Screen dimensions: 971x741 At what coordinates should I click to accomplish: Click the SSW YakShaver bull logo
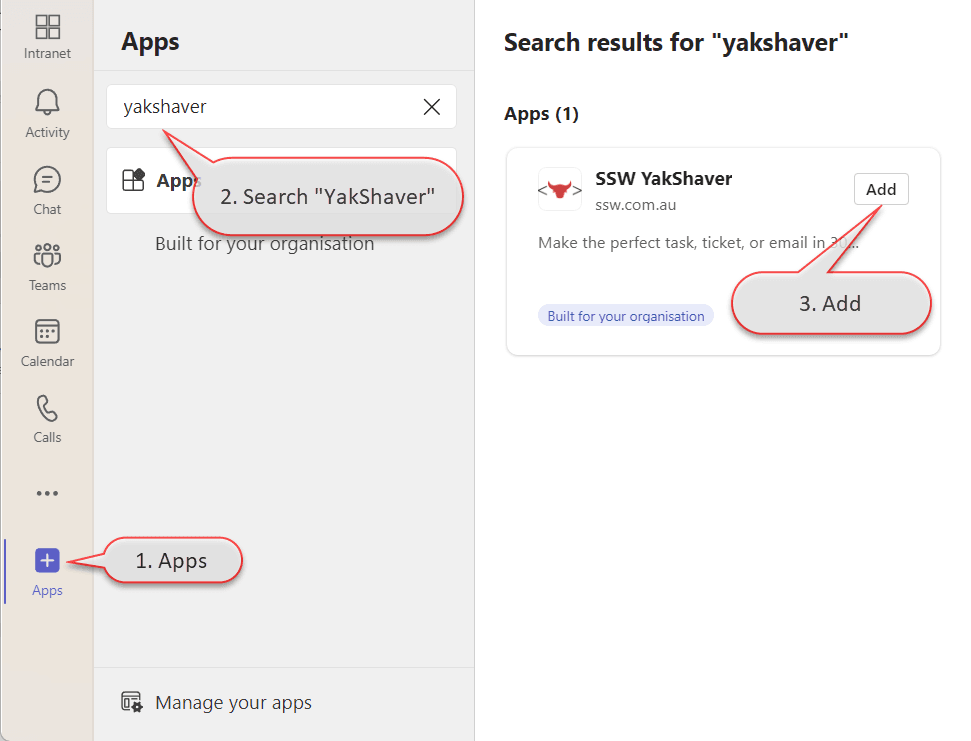559,189
